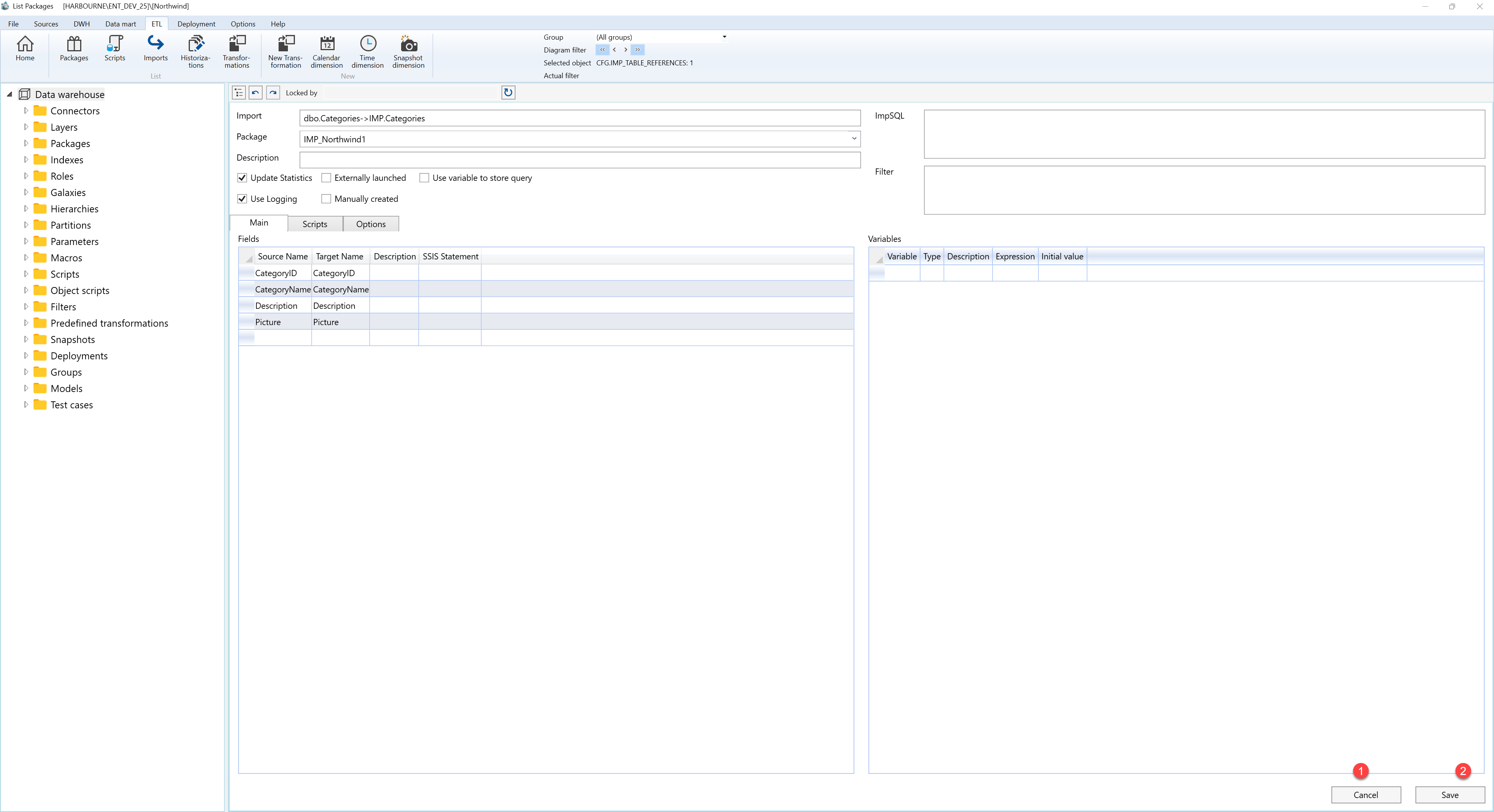Viewport: 1494px width, 812px height.
Task: Uncheck Update Statistics
Action: click(242, 178)
